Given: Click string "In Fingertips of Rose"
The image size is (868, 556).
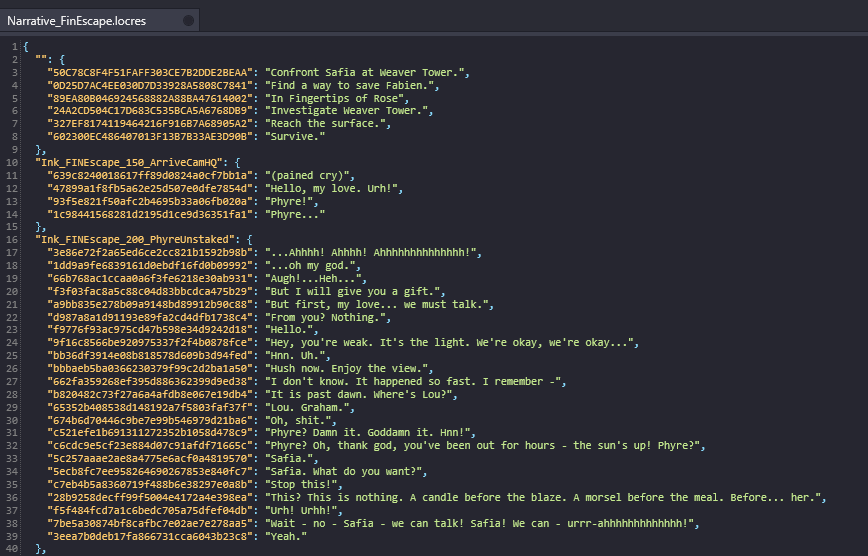Looking at the screenshot, I should [x=334, y=98].
